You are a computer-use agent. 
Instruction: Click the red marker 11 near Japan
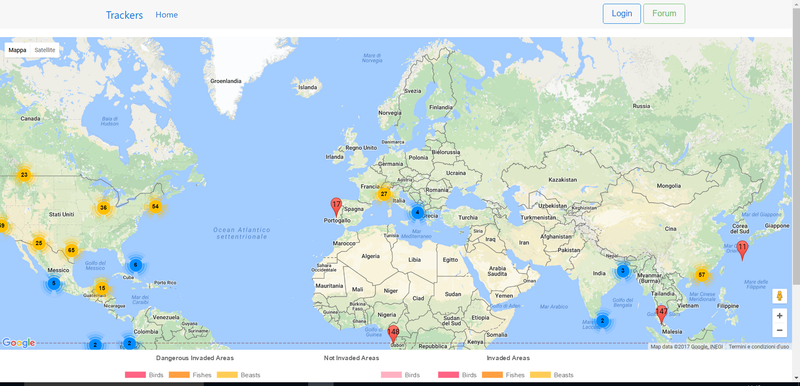[742, 250]
